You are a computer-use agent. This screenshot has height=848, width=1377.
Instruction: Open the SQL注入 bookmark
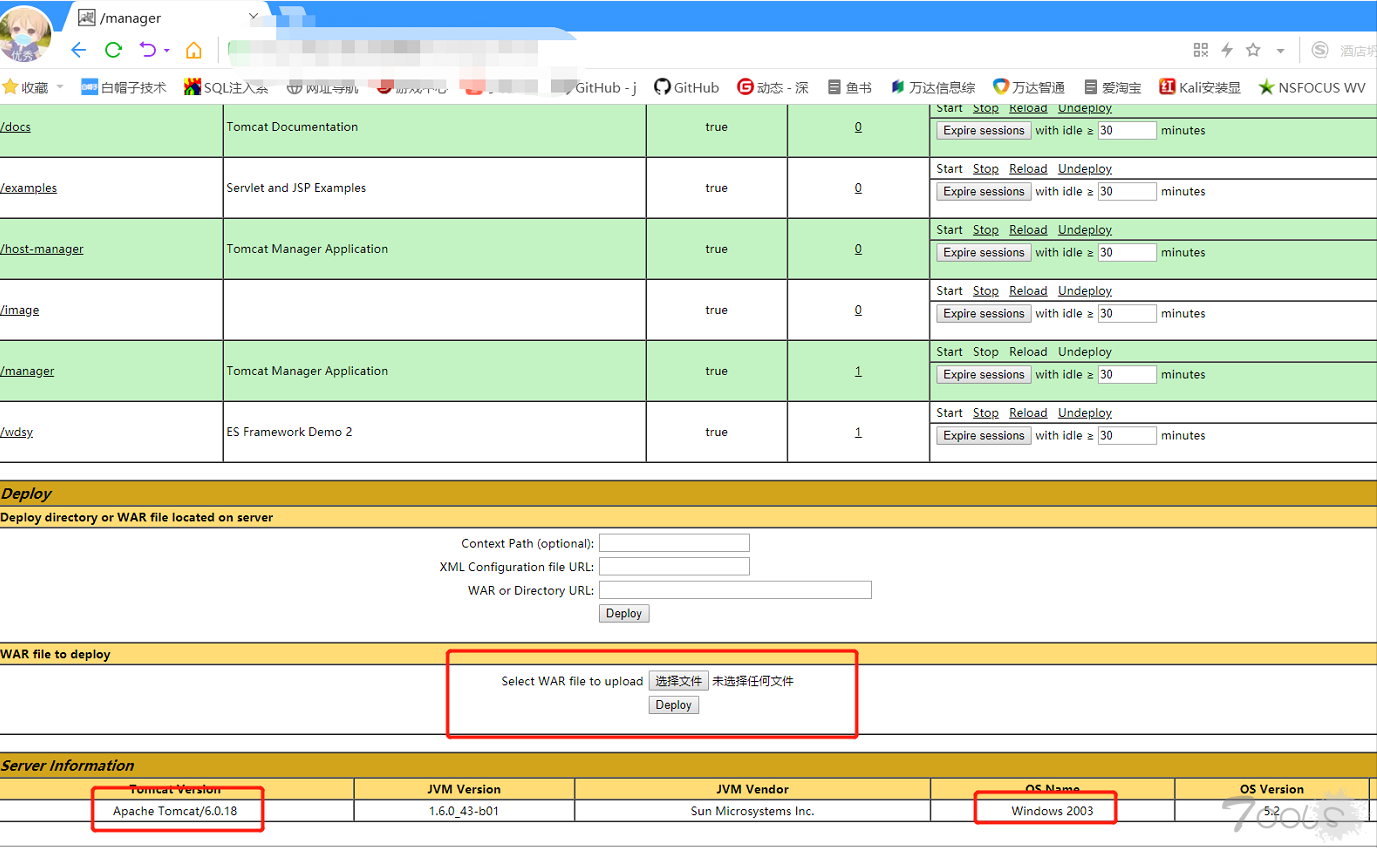pos(226,88)
